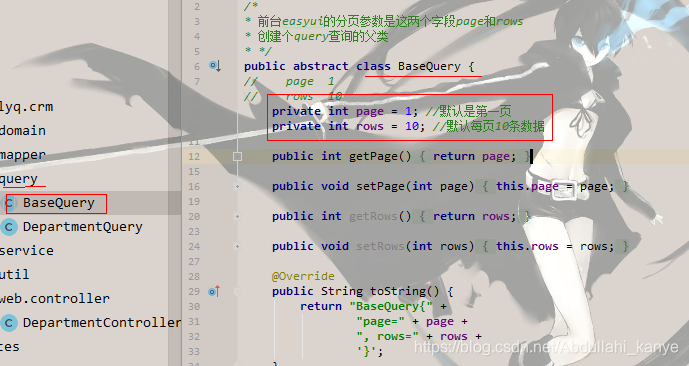
Task: Click the subclasses gutter icon on line 6
Action: coord(214,66)
